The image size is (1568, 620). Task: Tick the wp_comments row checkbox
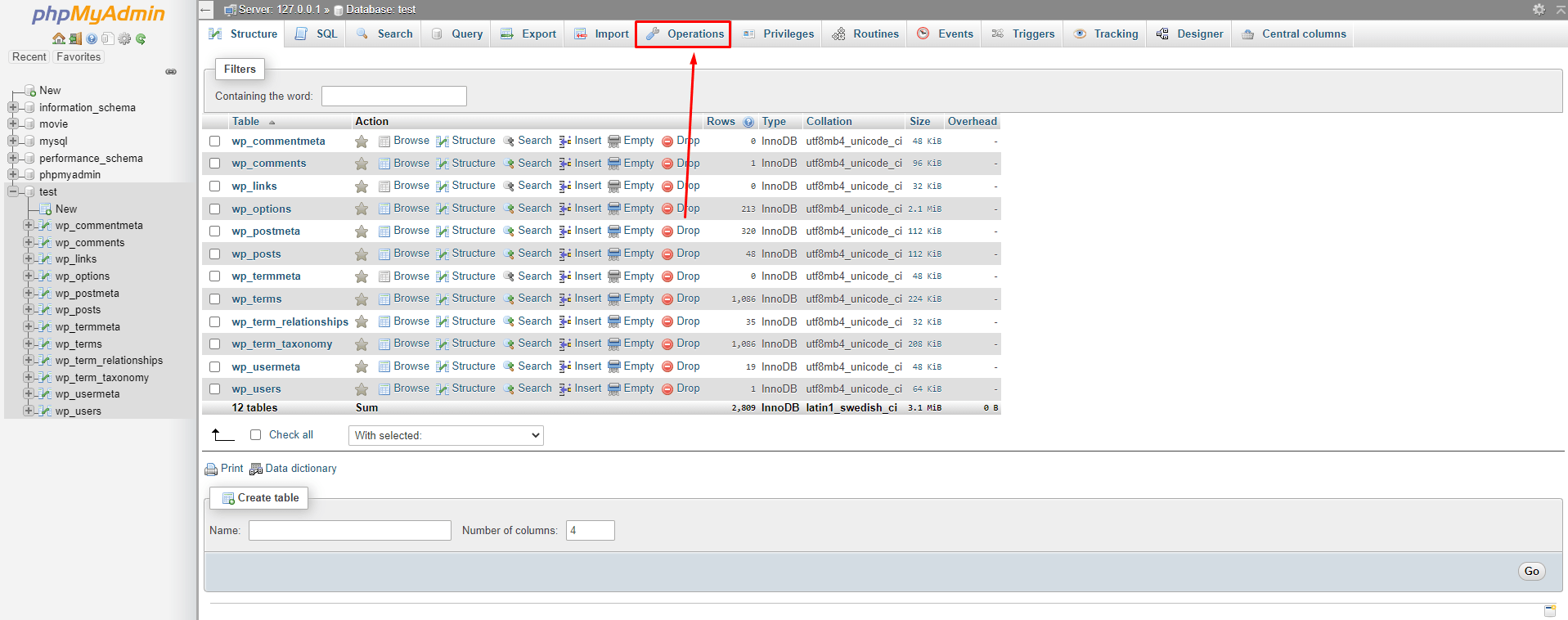pos(215,164)
